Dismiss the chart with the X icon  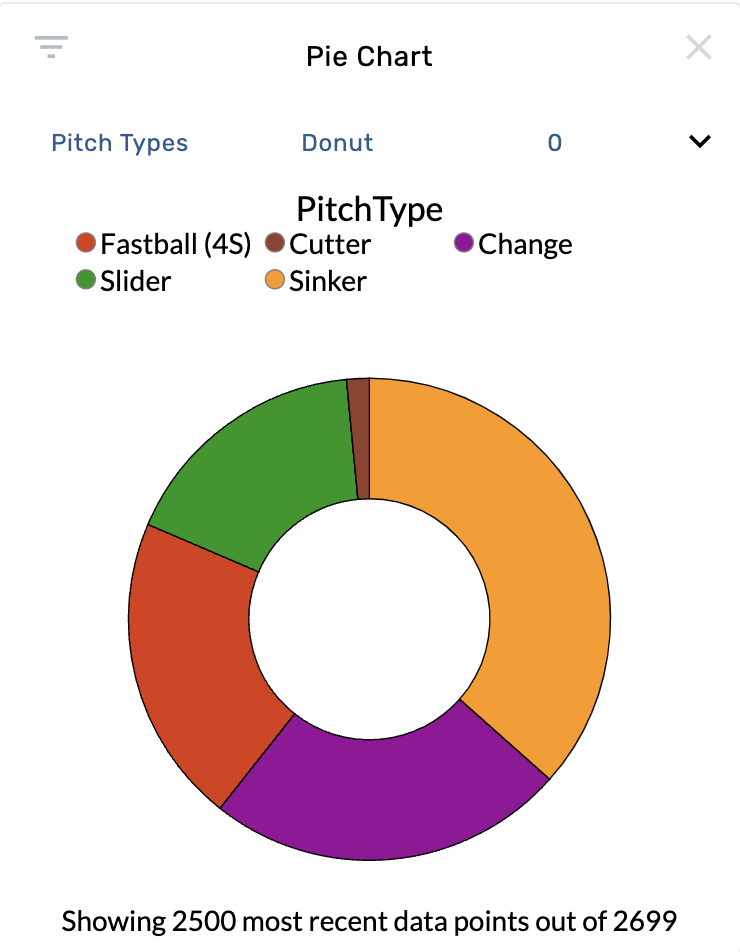click(x=699, y=47)
